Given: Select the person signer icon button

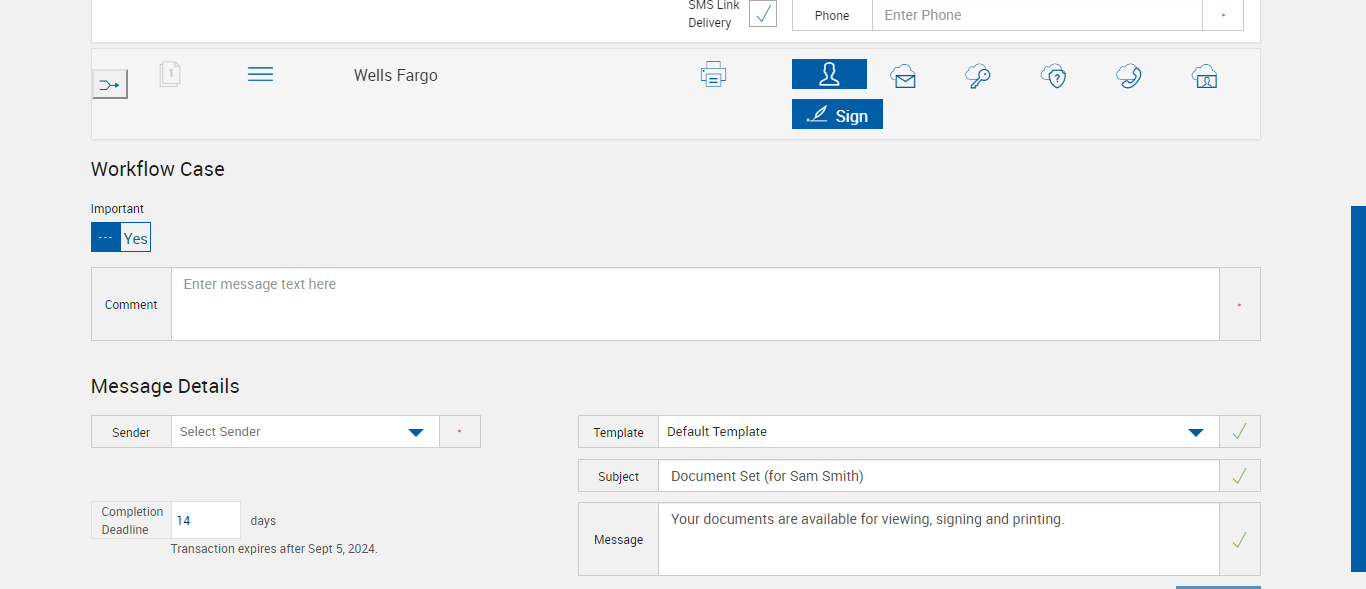Looking at the screenshot, I should coord(829,74).
